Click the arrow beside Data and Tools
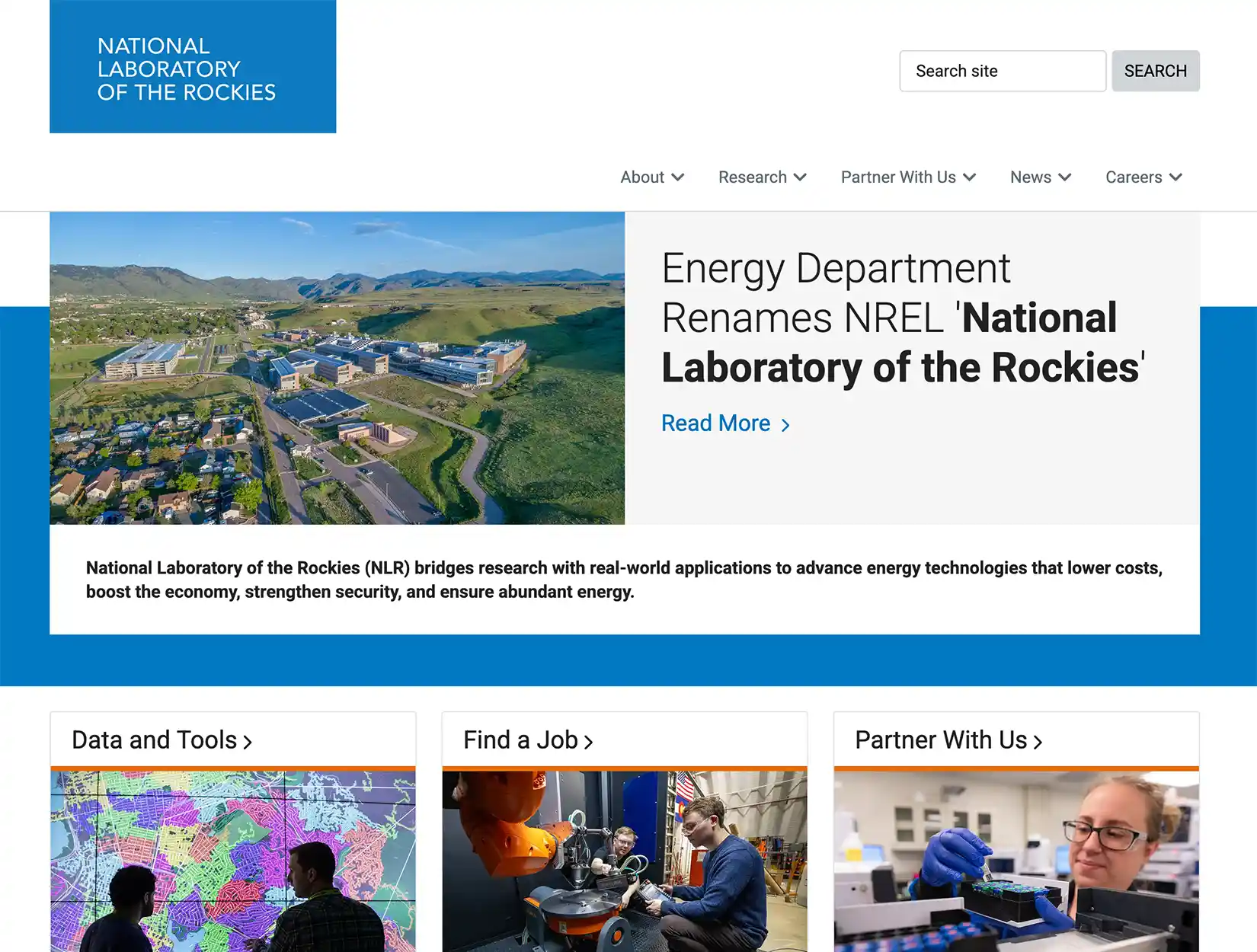This screenshot has width=1257, height=952. (247, 742)
